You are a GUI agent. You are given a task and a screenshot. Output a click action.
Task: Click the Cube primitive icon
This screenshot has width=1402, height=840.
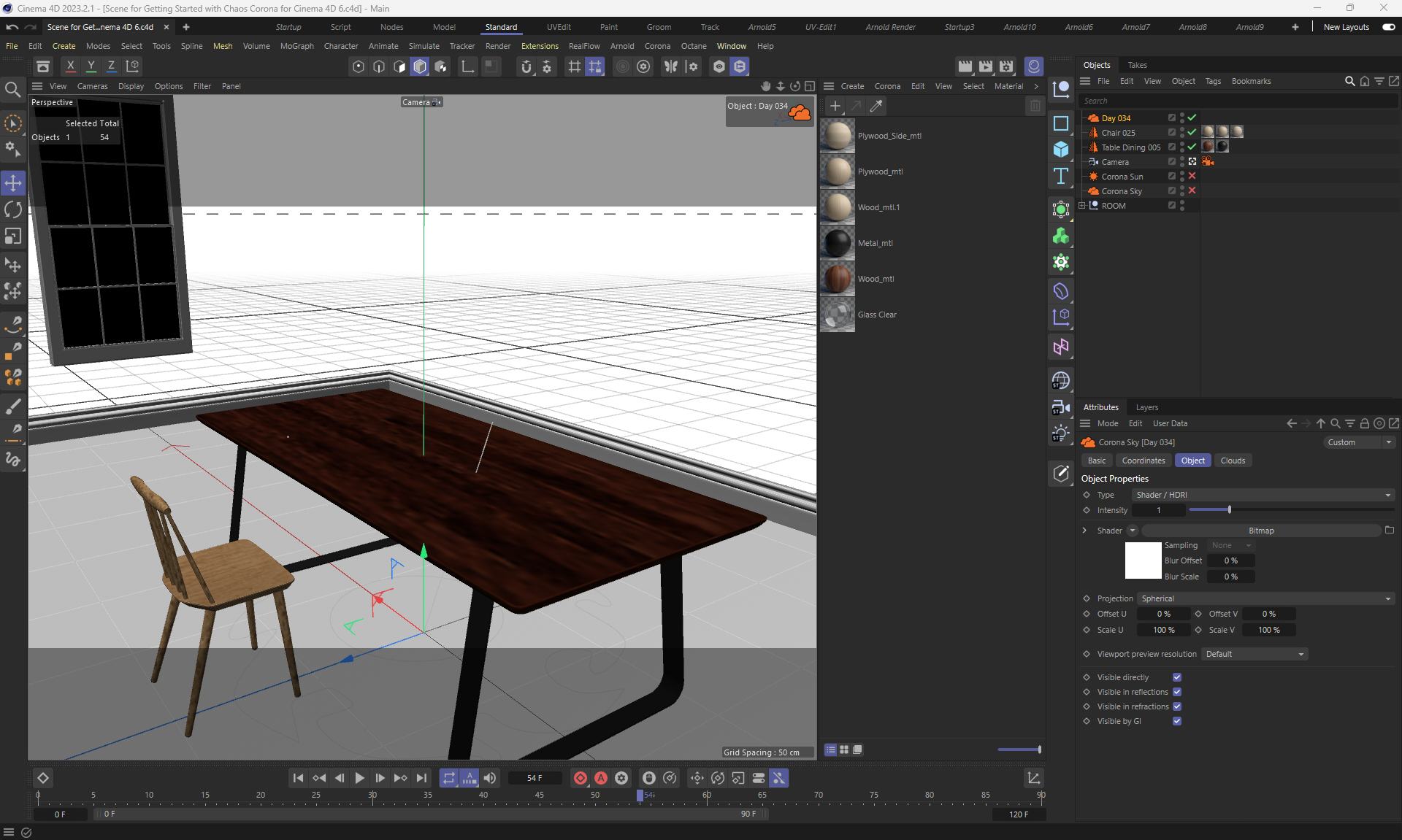tap(1061, 150)
